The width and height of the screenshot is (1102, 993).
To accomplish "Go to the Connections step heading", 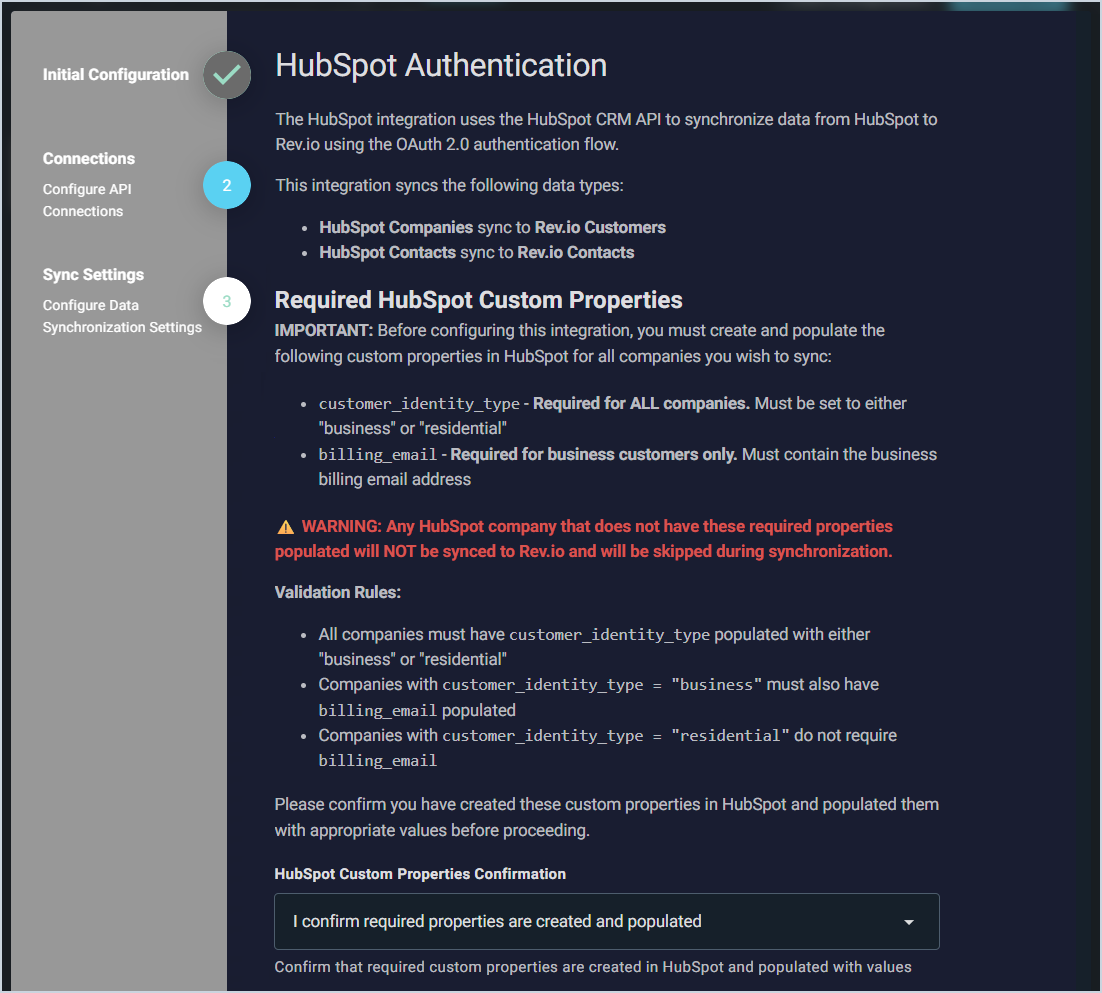I will (89, 158).
